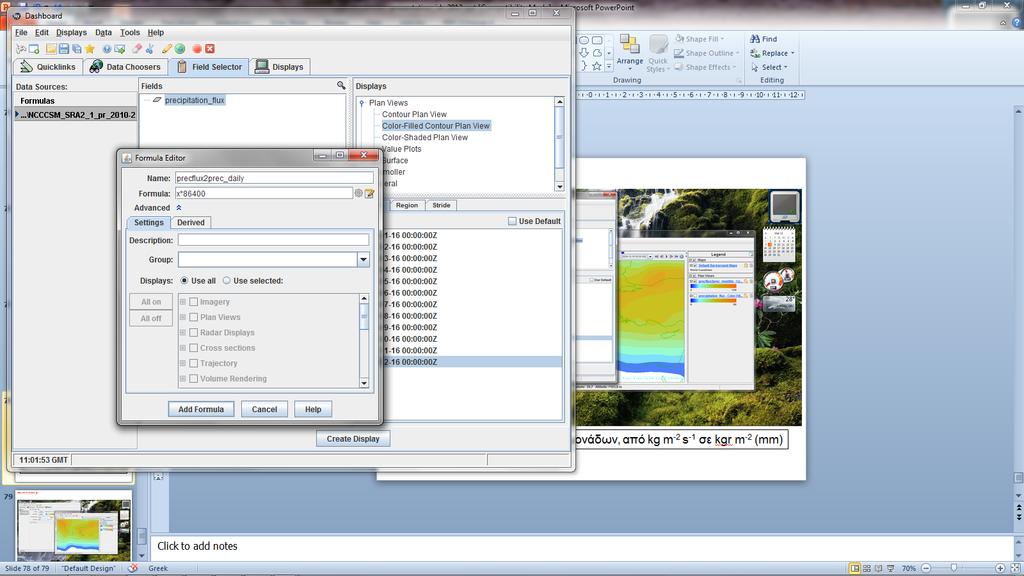The height and width of the screenshot is (576, 1024).
Task: Select the star shape in PowerPoint shapes gallery
Action: 597,67
